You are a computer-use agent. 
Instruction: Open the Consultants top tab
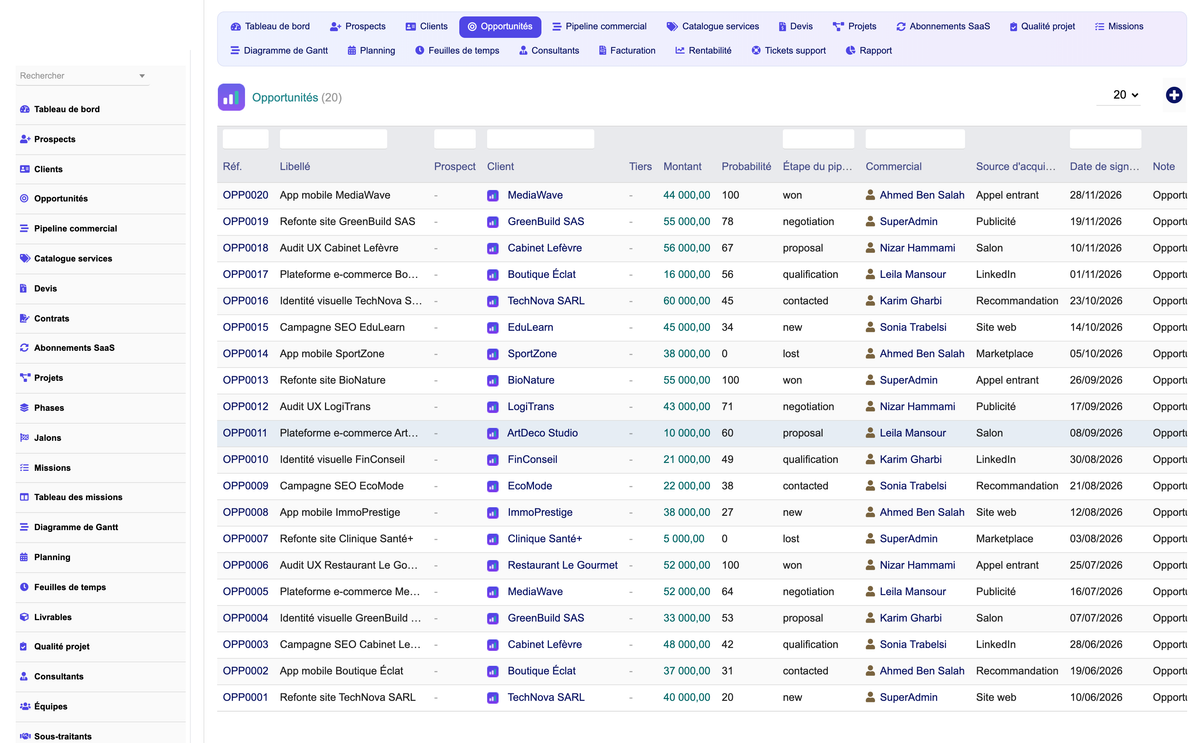point(548,50)
